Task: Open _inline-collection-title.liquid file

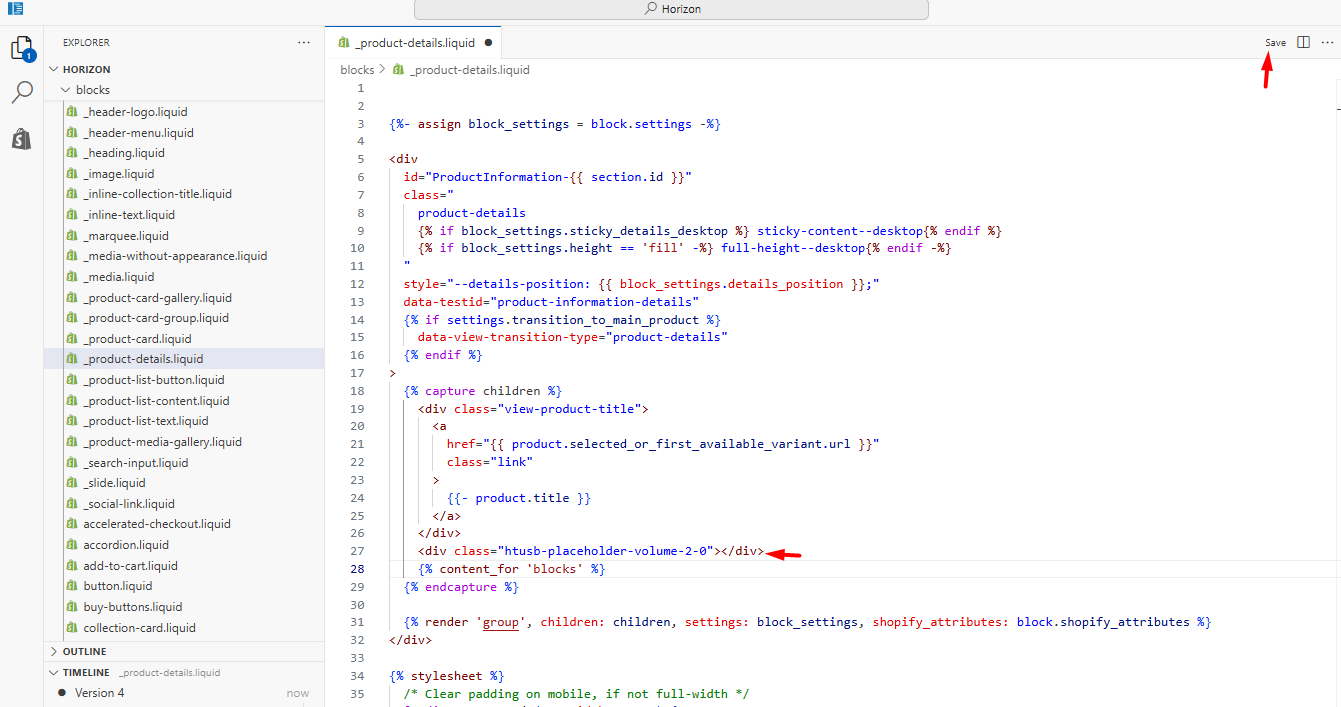Action: 157,194
